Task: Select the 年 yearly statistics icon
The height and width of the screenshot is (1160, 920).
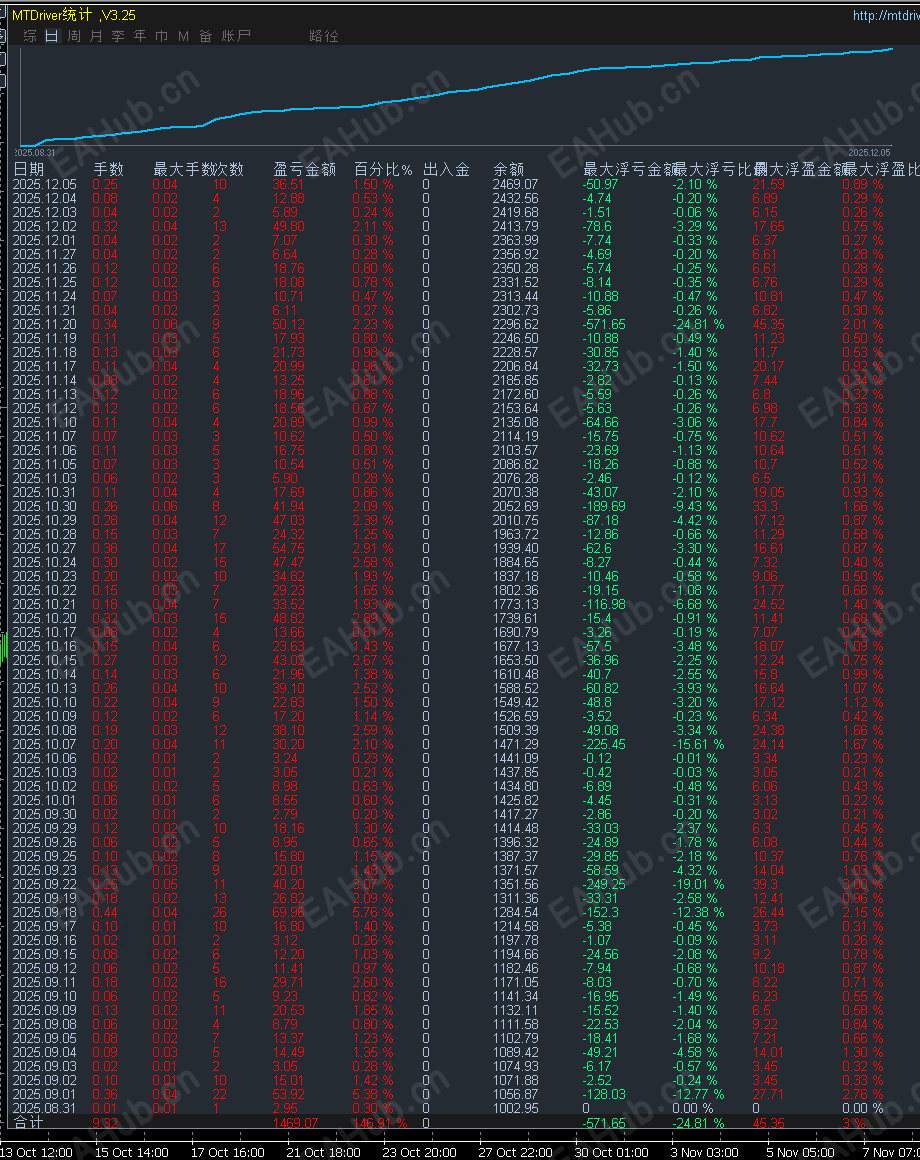Action: pyautogui.click(x=140, y=35)
